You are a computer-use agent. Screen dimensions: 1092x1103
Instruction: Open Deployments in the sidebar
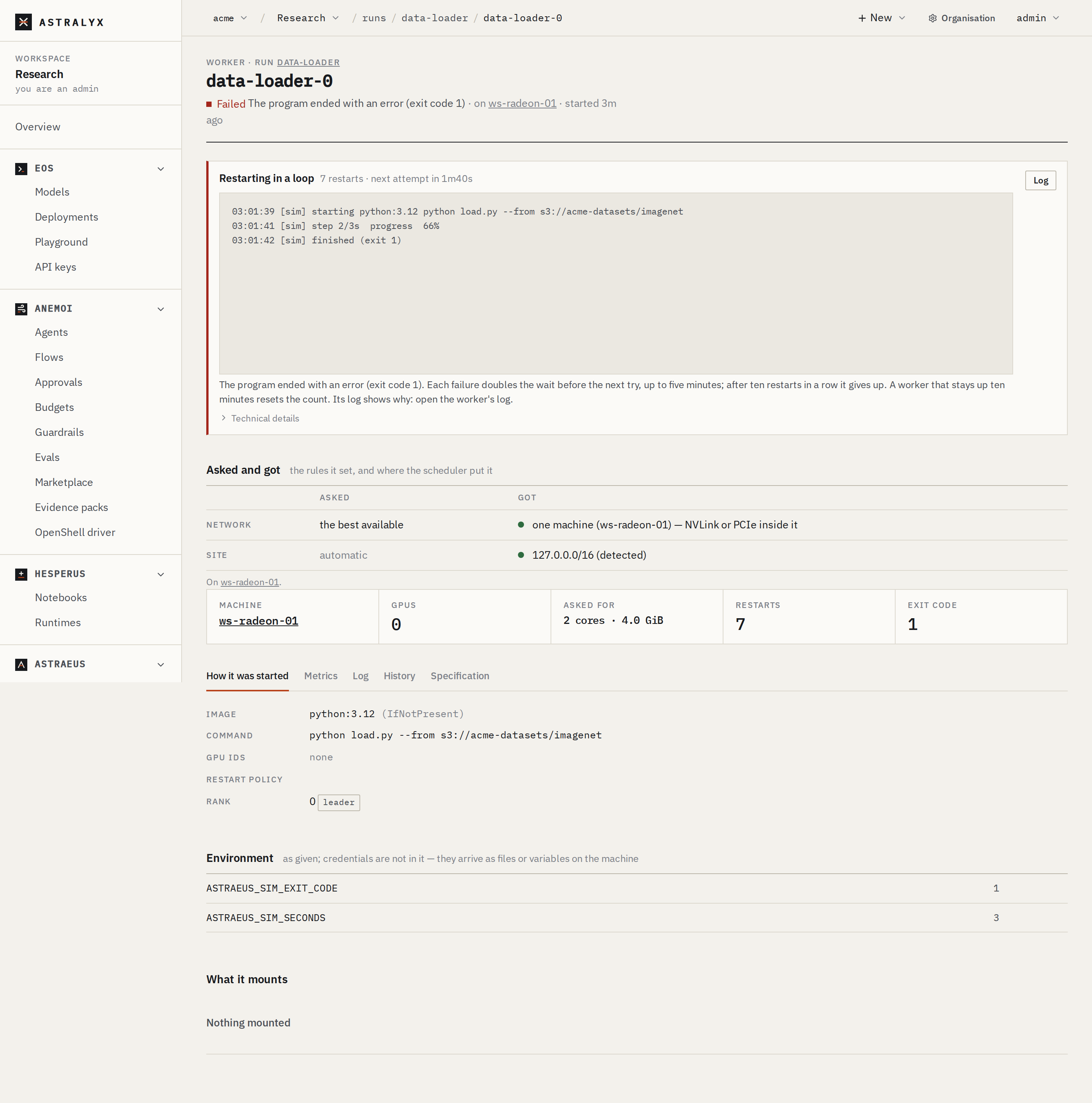[66, 217]
